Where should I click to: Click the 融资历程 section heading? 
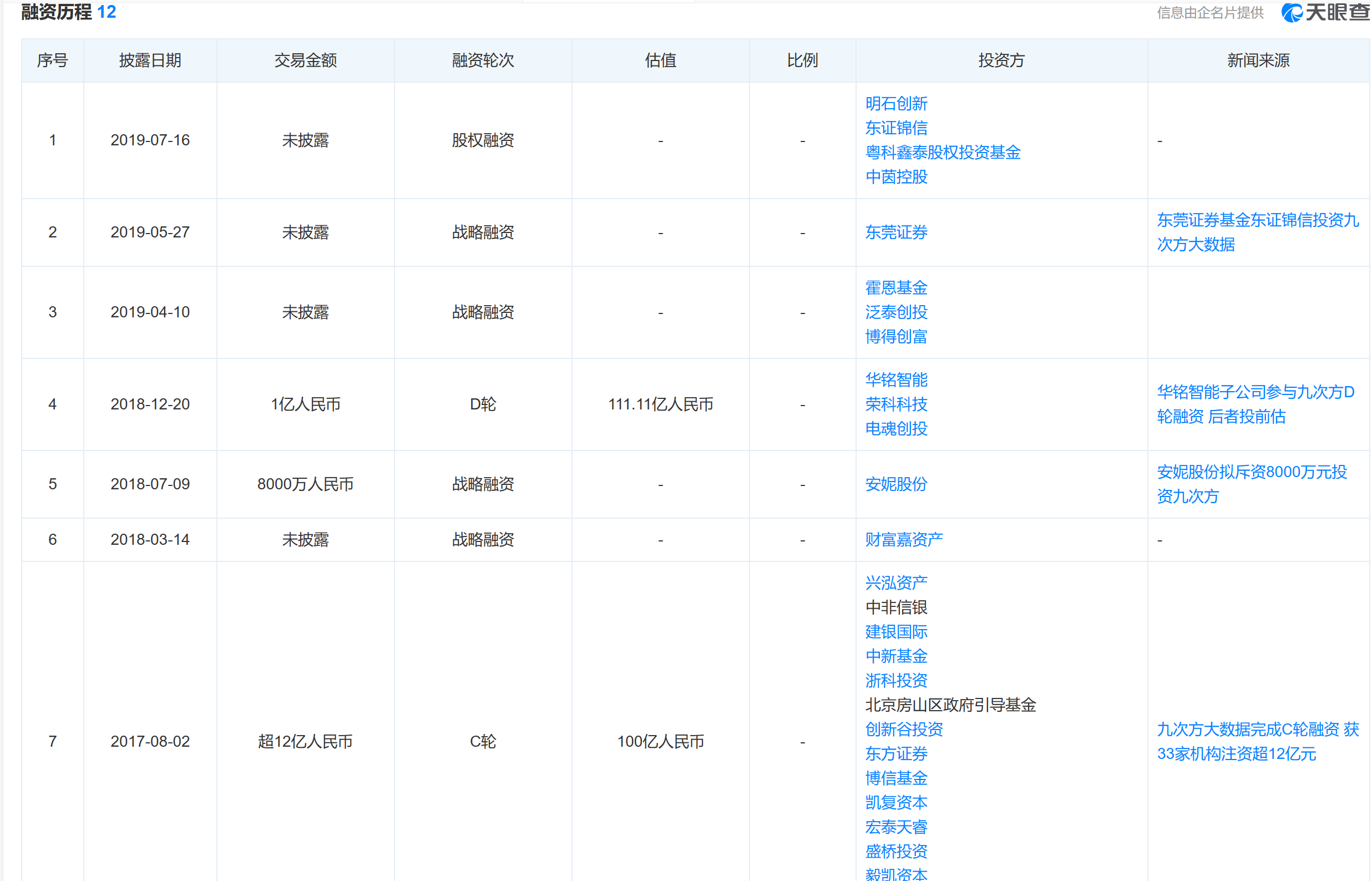pyautogui.click(x=56, y=12)
